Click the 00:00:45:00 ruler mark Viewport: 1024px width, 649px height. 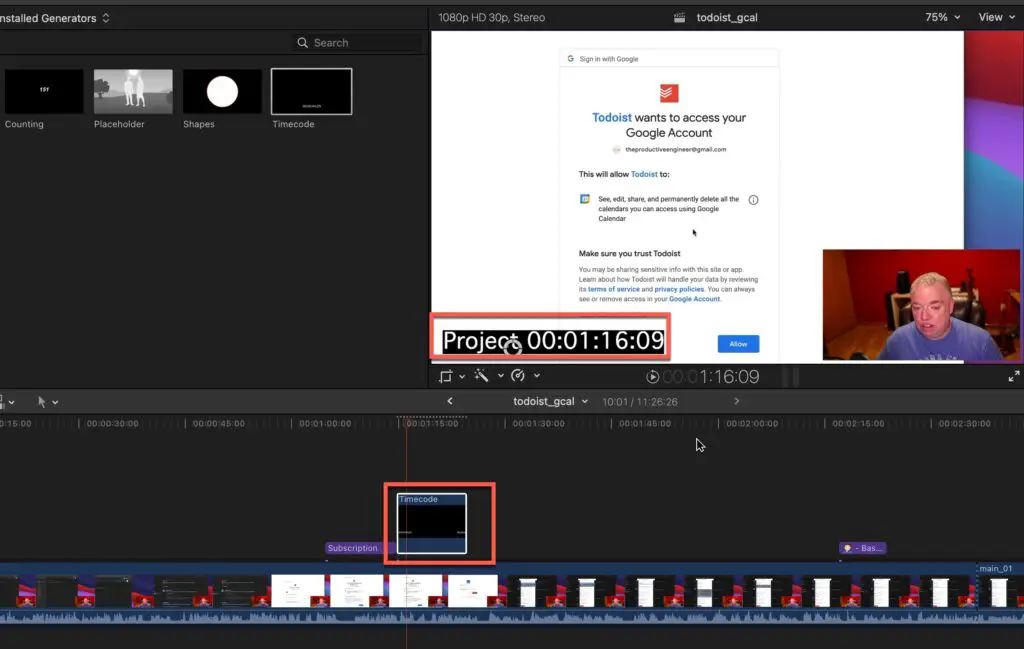click(x=219, y=424)
